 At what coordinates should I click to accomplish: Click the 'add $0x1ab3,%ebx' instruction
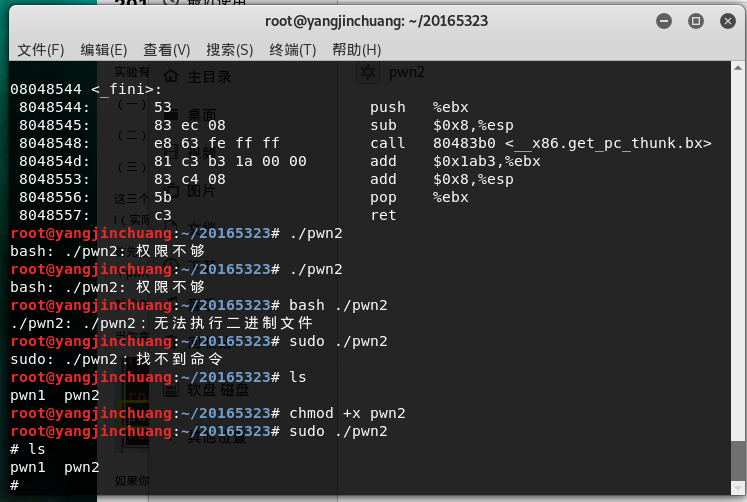455,161
